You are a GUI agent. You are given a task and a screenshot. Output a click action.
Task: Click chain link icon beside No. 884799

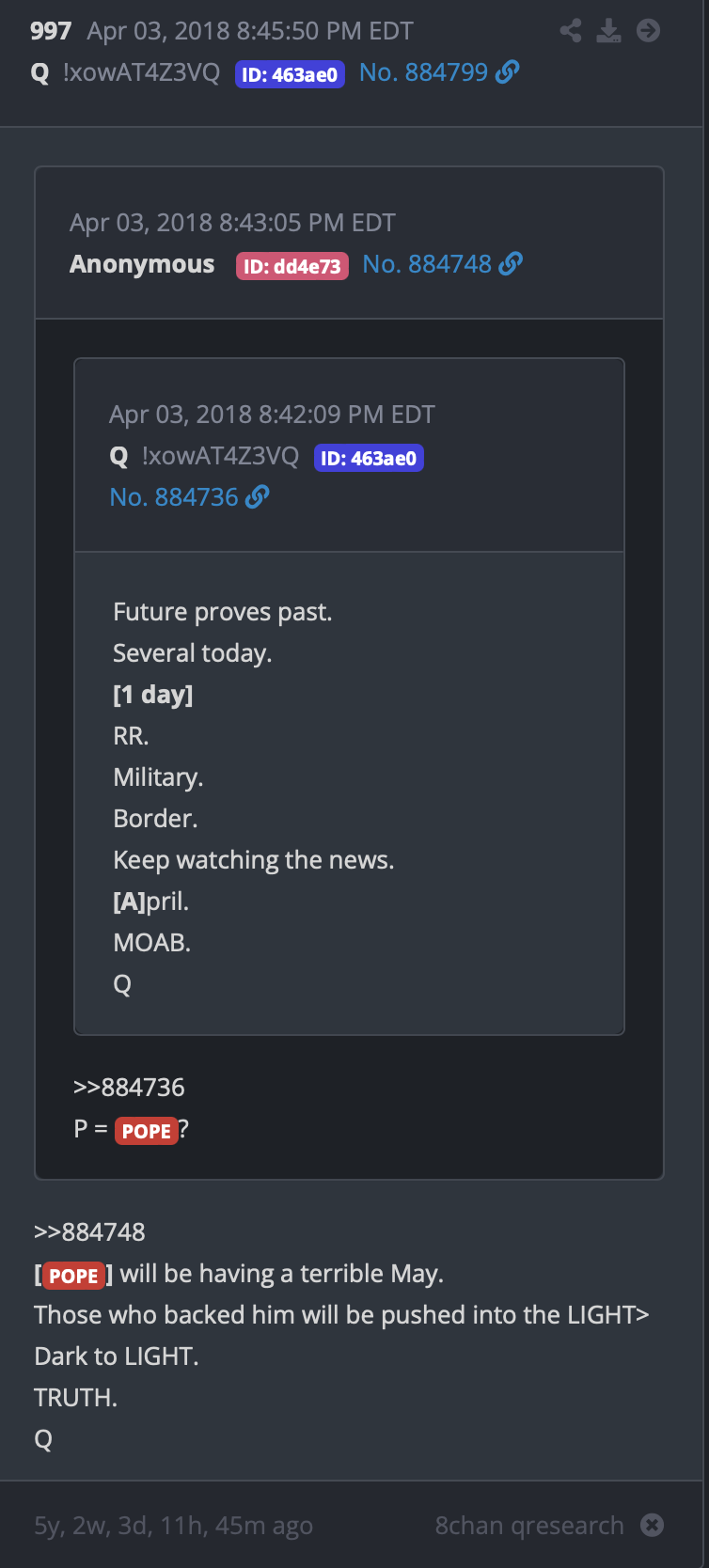(508, 72)
